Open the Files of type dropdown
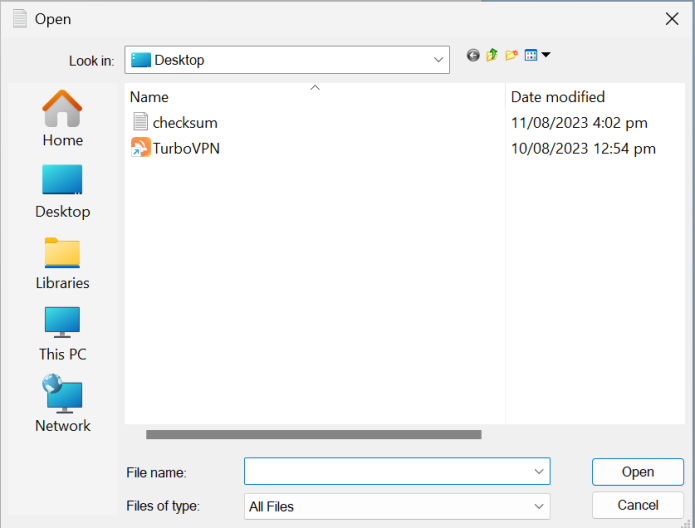This screenshot has height=528, width=695. [x=397, y=506]
